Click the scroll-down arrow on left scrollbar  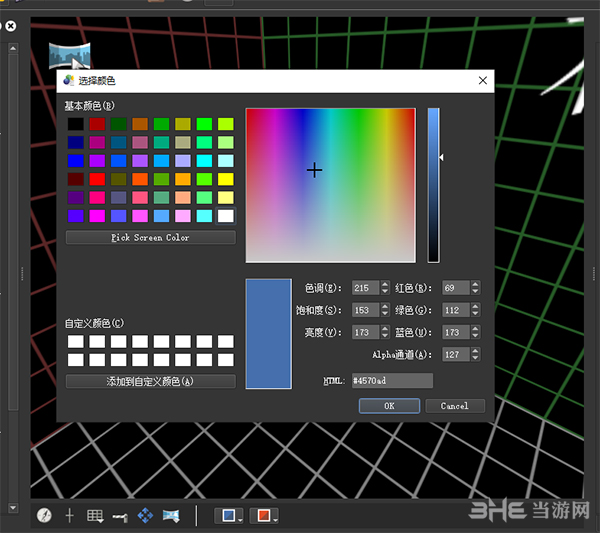coord(13,508)
